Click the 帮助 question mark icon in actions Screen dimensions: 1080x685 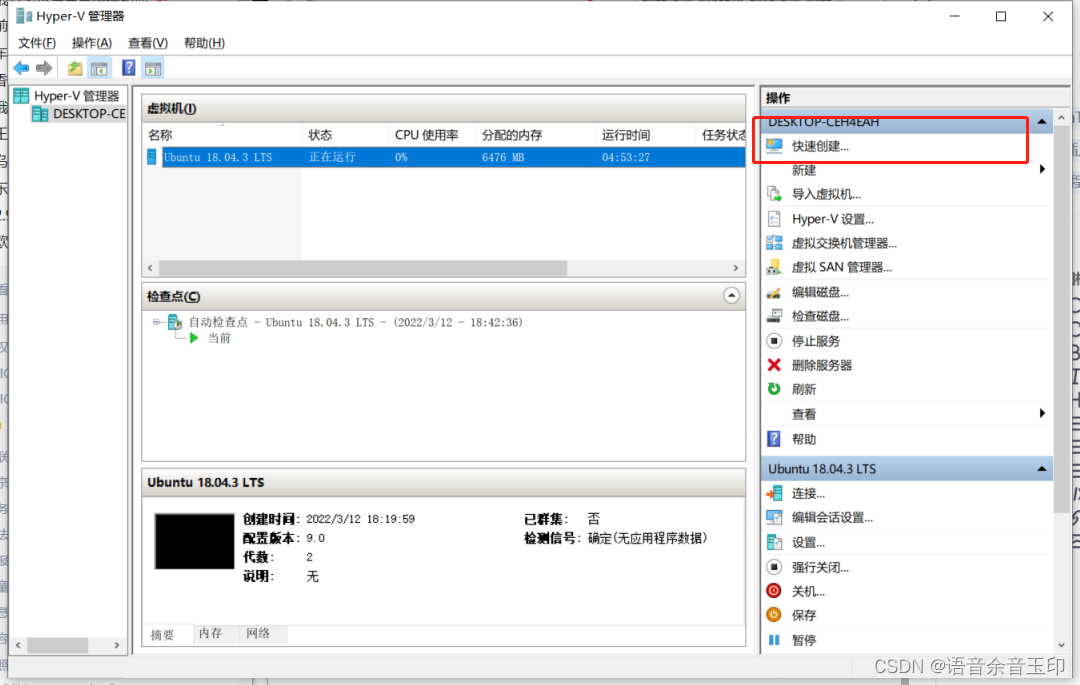coord(774,439)
